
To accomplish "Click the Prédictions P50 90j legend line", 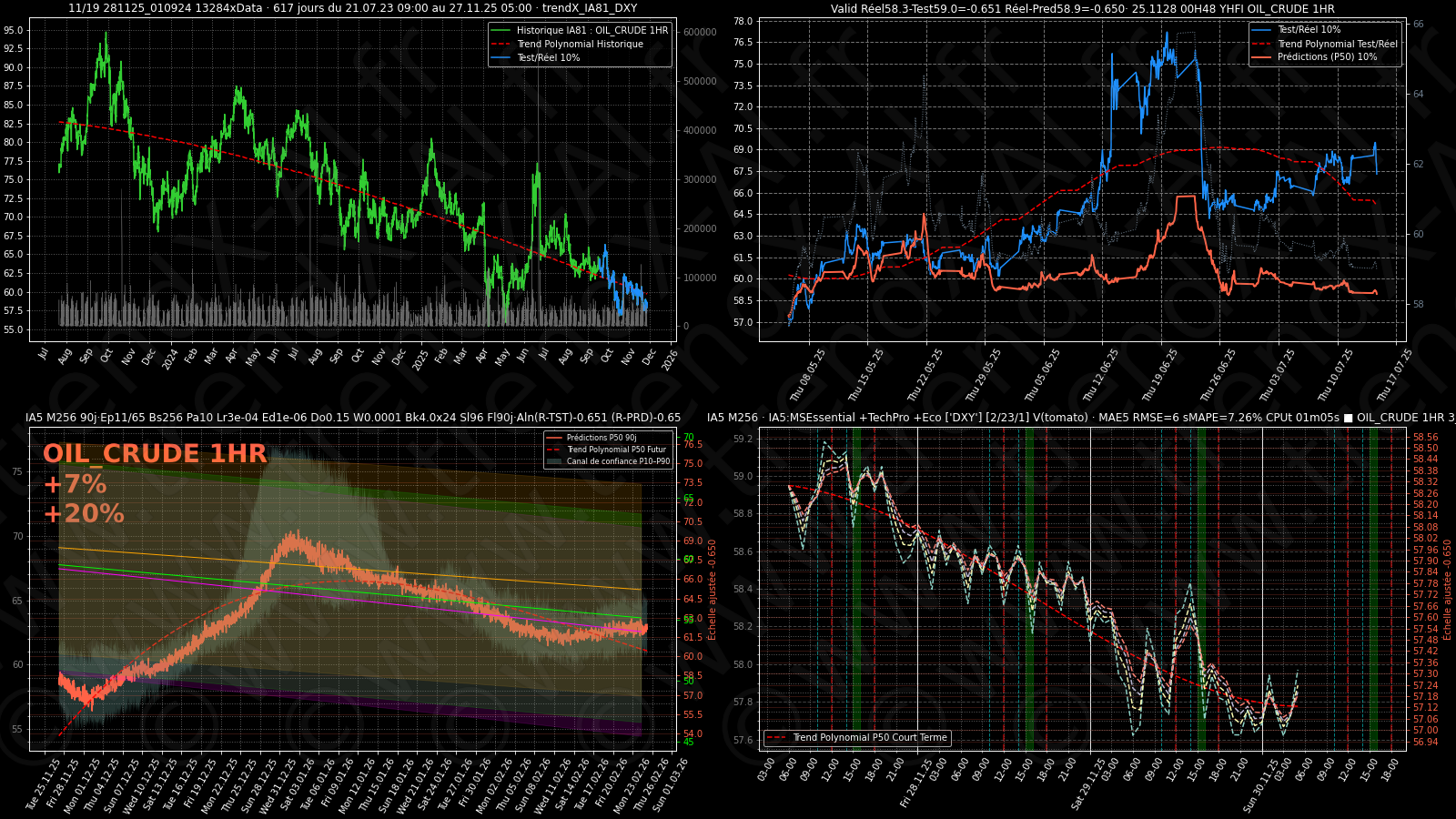I will [553, 438].
